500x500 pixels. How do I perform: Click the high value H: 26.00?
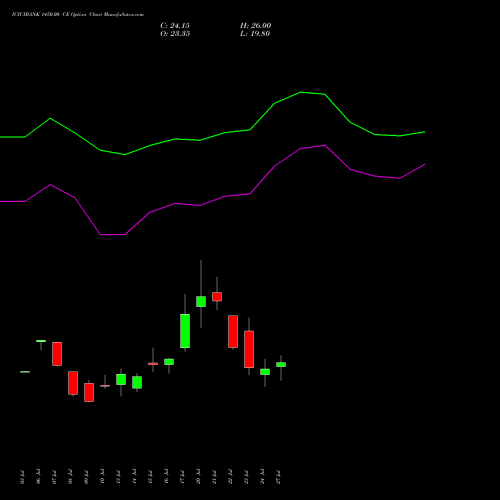click(x=255, y=26)
